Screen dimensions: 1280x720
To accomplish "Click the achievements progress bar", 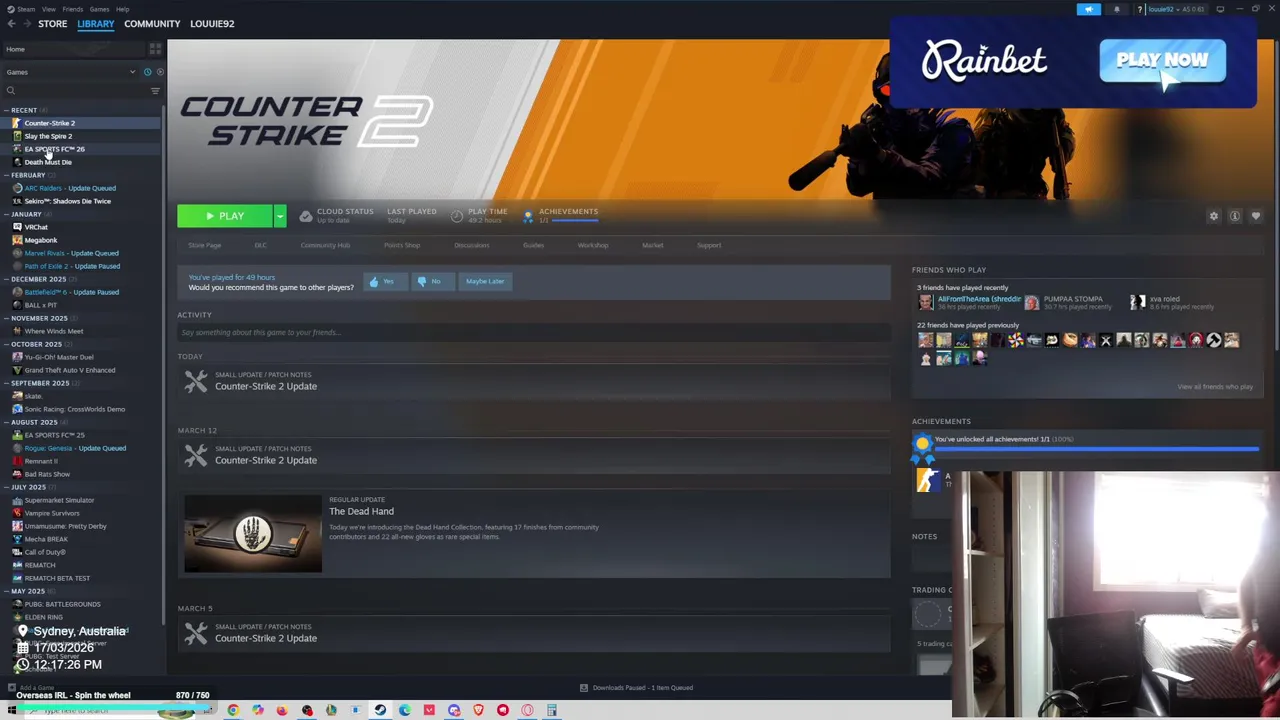I will (1096, 449).
